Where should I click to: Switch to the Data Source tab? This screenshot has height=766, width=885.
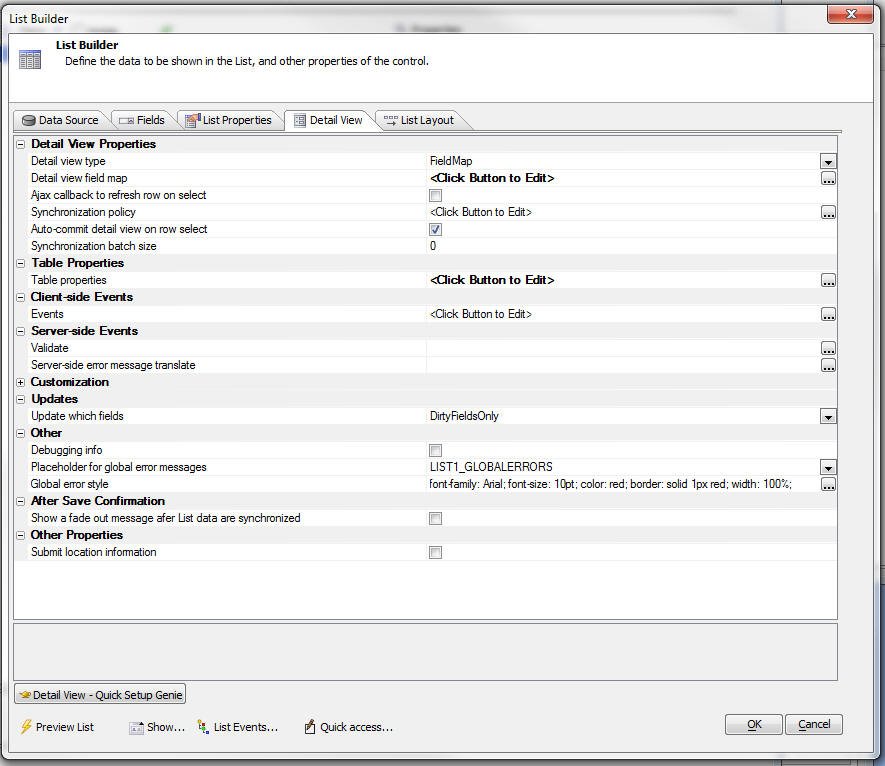[x=60, y=120]
